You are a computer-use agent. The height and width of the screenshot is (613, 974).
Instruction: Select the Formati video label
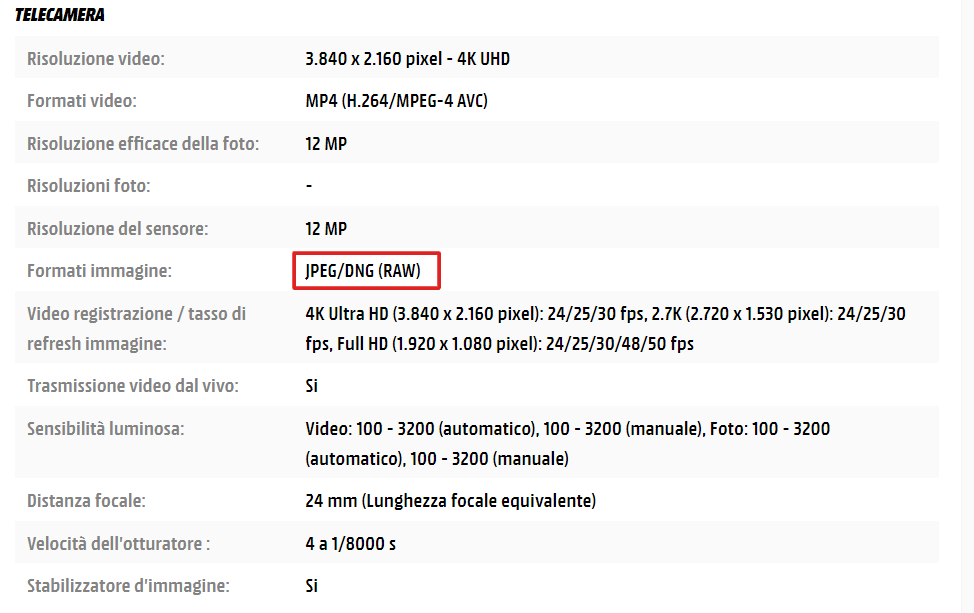tap(81, 101)
